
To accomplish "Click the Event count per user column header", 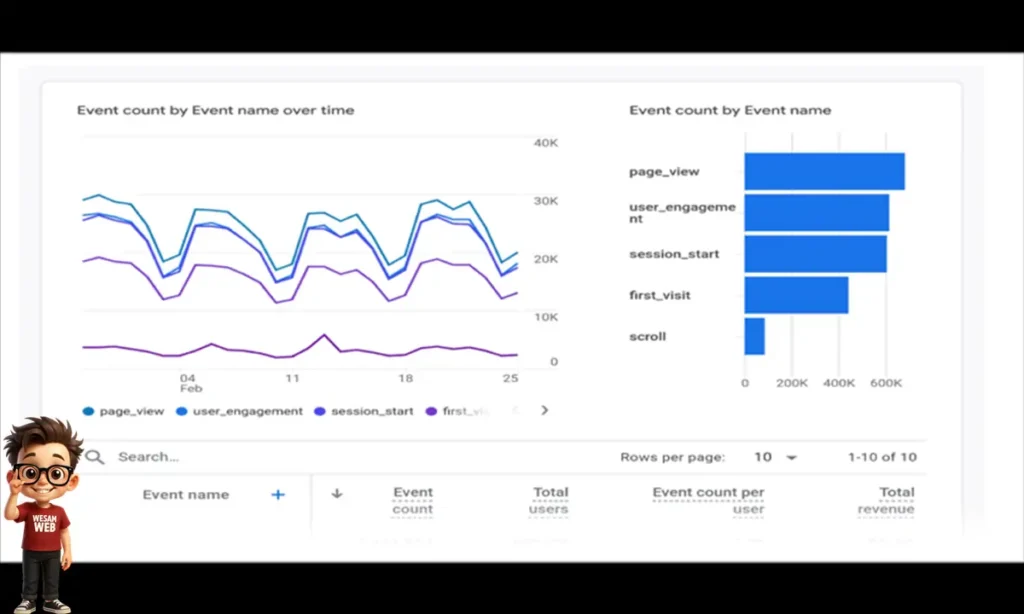I will pos(708,500).
